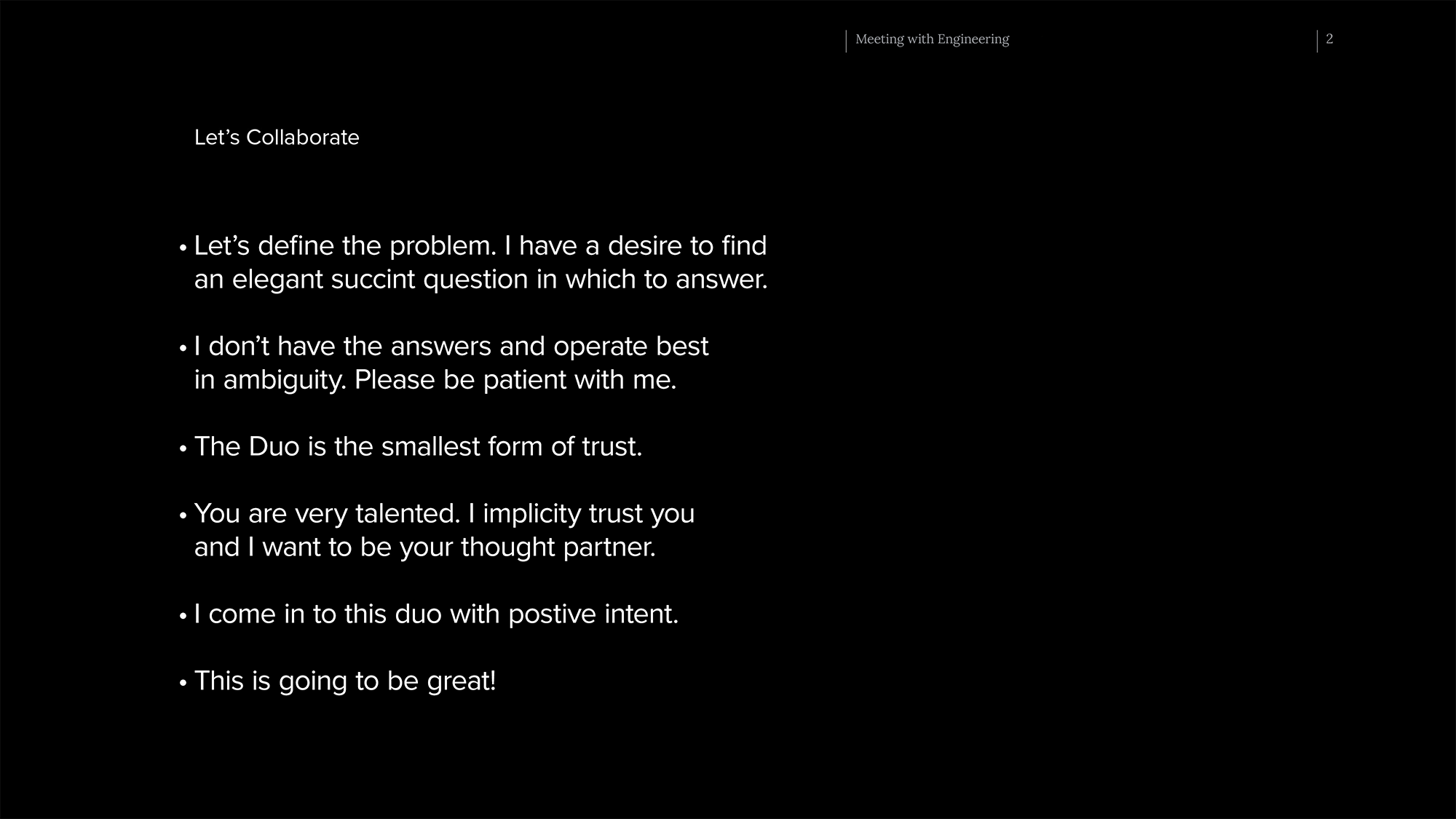Screen dimensions: 1456x819
Task: Click the 'Let's define the problem' line
Action: pos(480,246)
